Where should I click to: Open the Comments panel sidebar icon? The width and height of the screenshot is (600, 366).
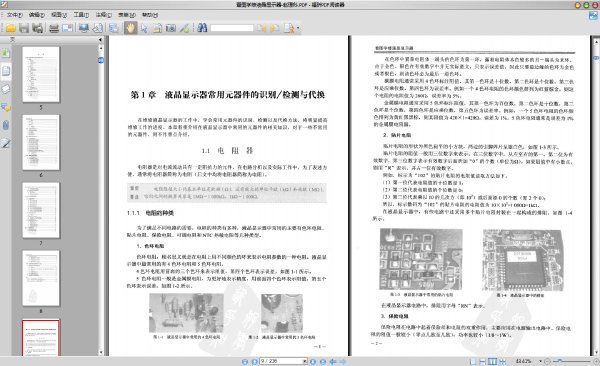pos(6,107)
